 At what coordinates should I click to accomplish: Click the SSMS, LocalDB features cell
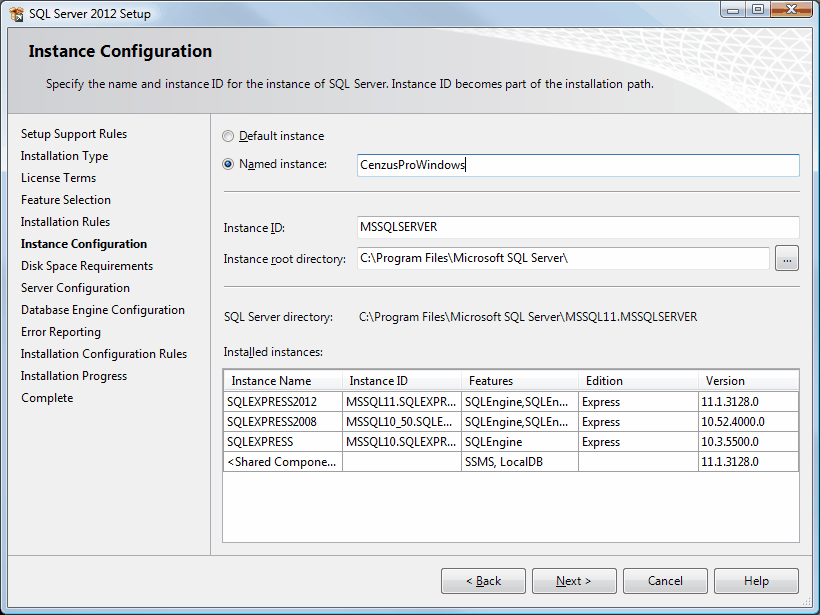[x=520, y=462]
